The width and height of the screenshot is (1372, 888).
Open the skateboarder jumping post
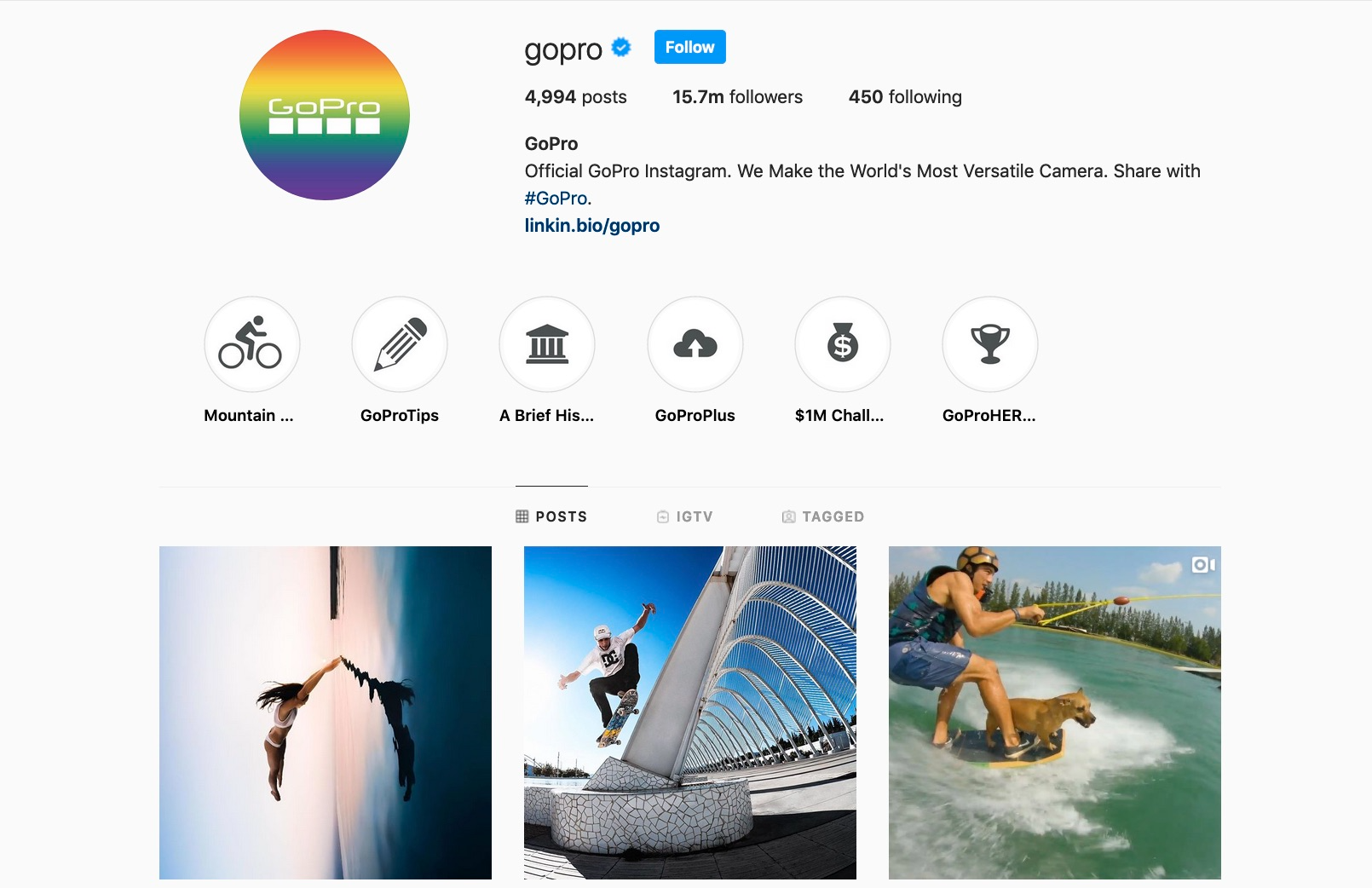pos(690,712)
